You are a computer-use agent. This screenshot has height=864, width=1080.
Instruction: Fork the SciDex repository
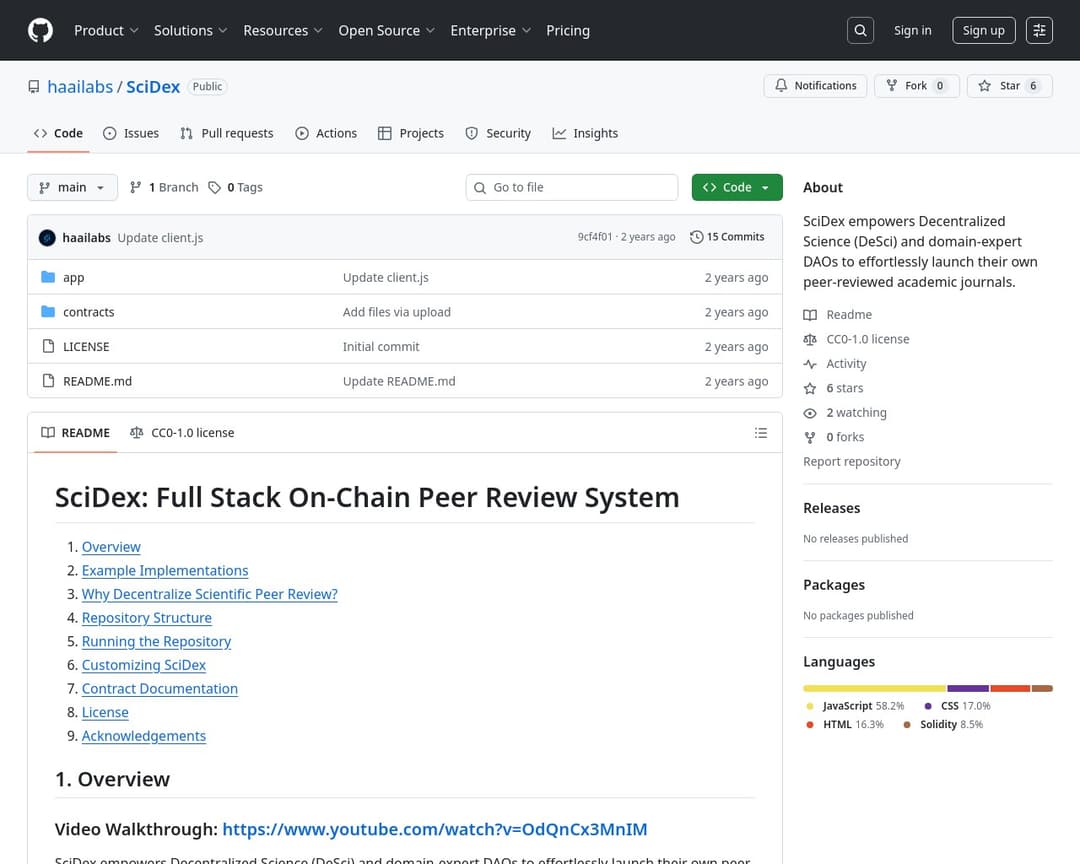pyautogui.click(x=916, y=86)
